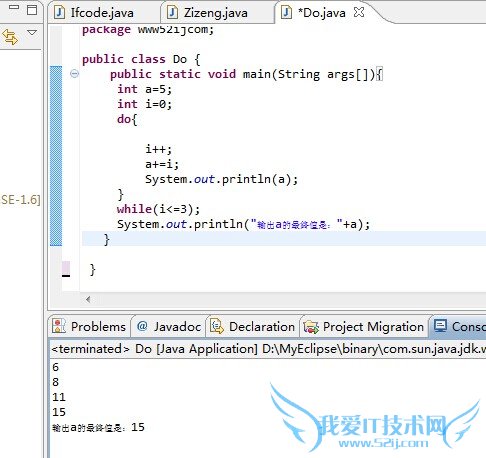This screenshot has height=458, width=486.
Task: Minimize the left side view panel
Action: click(14, 7)
